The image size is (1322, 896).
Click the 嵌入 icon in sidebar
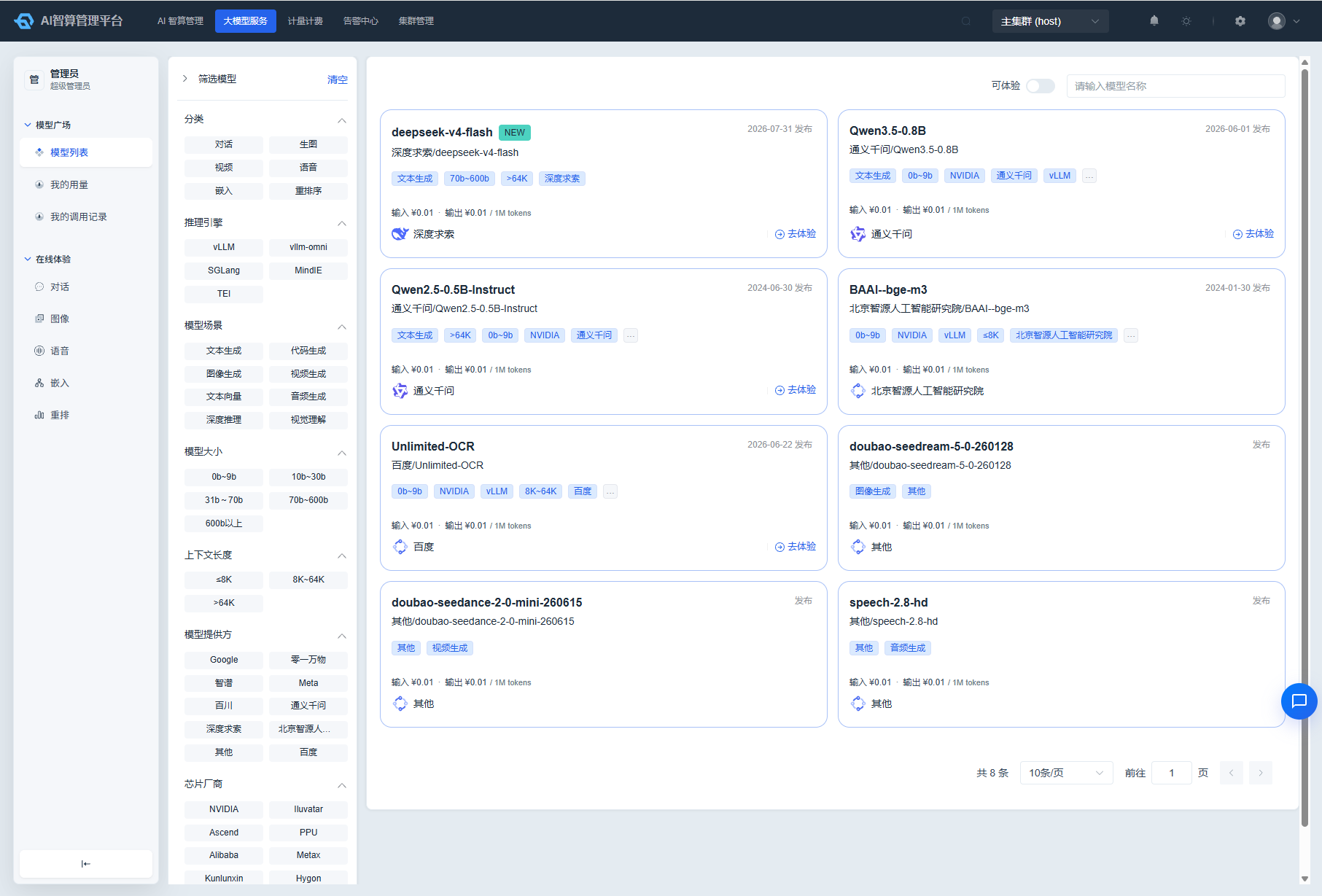39,383
